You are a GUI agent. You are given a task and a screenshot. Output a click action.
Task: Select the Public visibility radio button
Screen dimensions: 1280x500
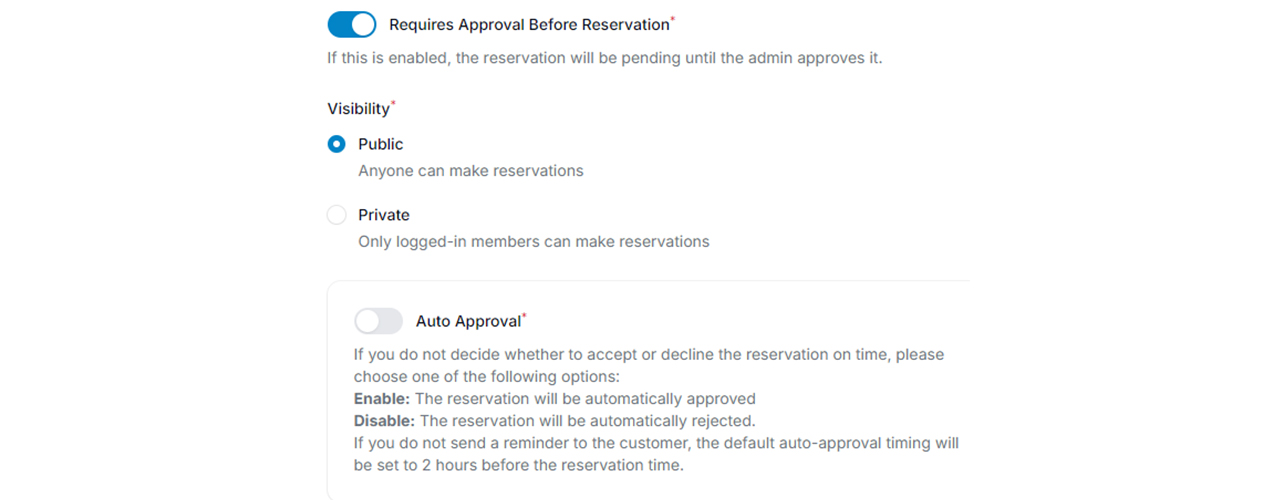(337, 144)
